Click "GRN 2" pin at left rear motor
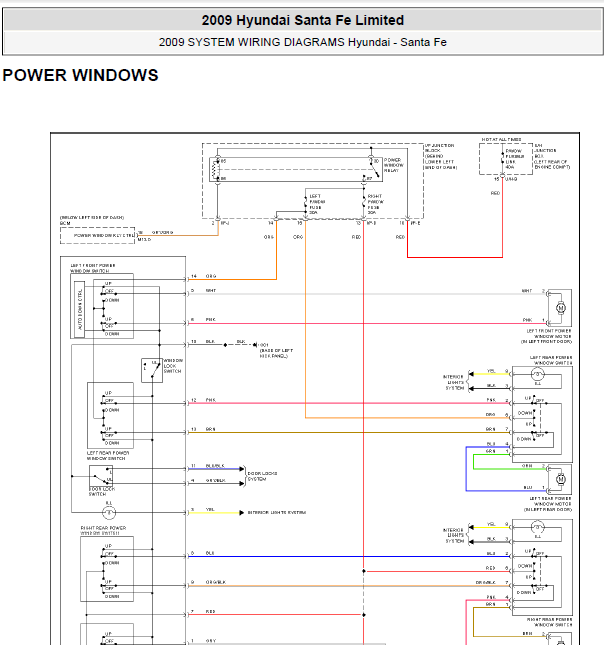 [534, 466]
